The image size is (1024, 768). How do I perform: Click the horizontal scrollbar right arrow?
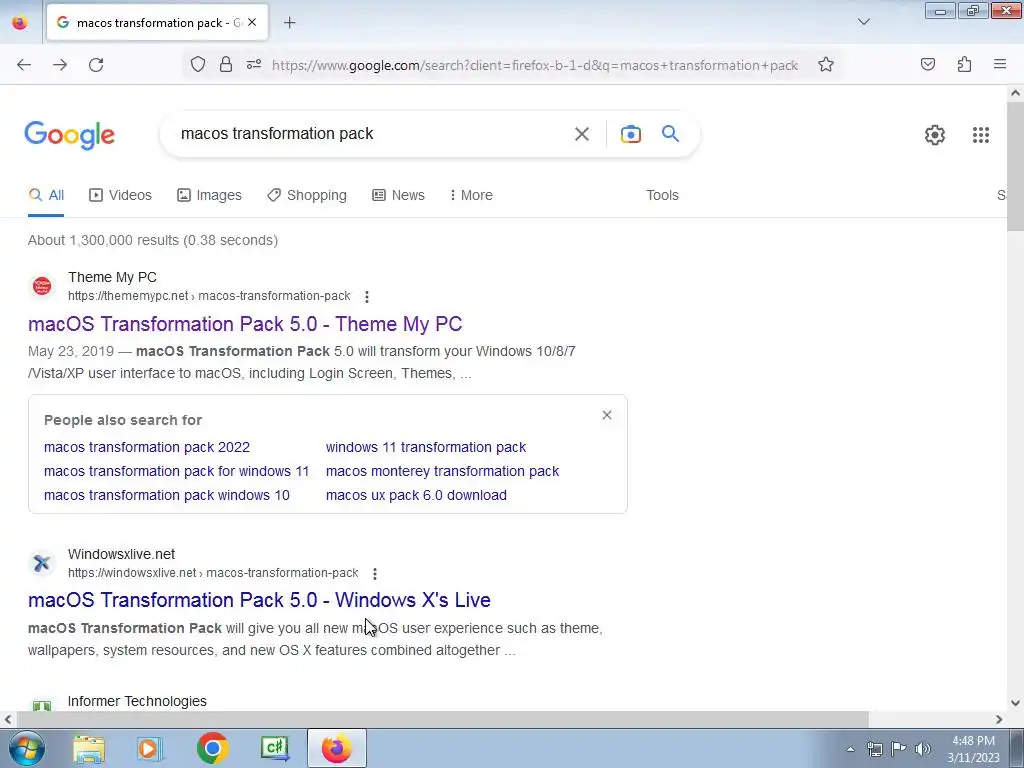tap(999, 719)
